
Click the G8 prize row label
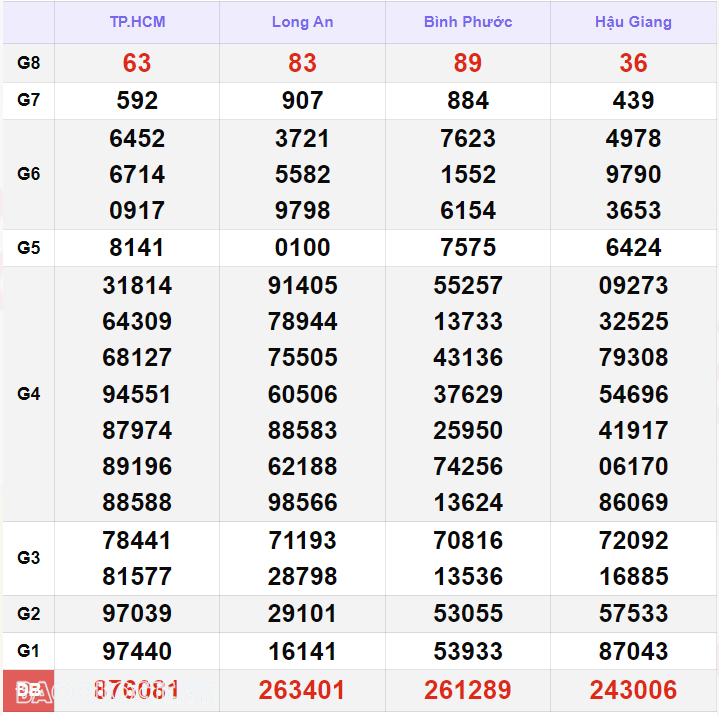[x=29, y=63]
